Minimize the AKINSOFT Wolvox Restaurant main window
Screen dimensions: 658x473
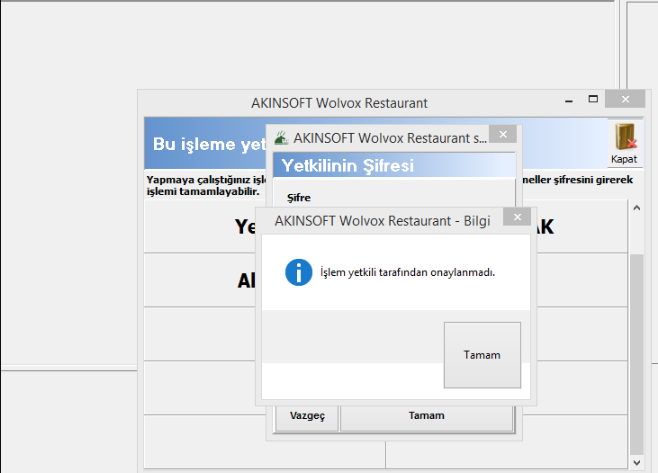[x=569, y=100]
